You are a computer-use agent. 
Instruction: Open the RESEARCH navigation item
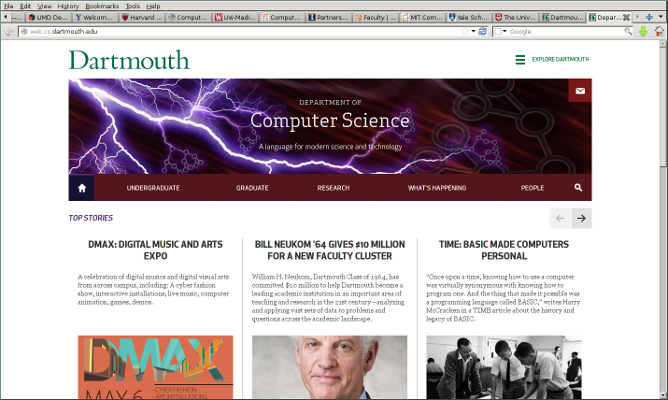333,188
